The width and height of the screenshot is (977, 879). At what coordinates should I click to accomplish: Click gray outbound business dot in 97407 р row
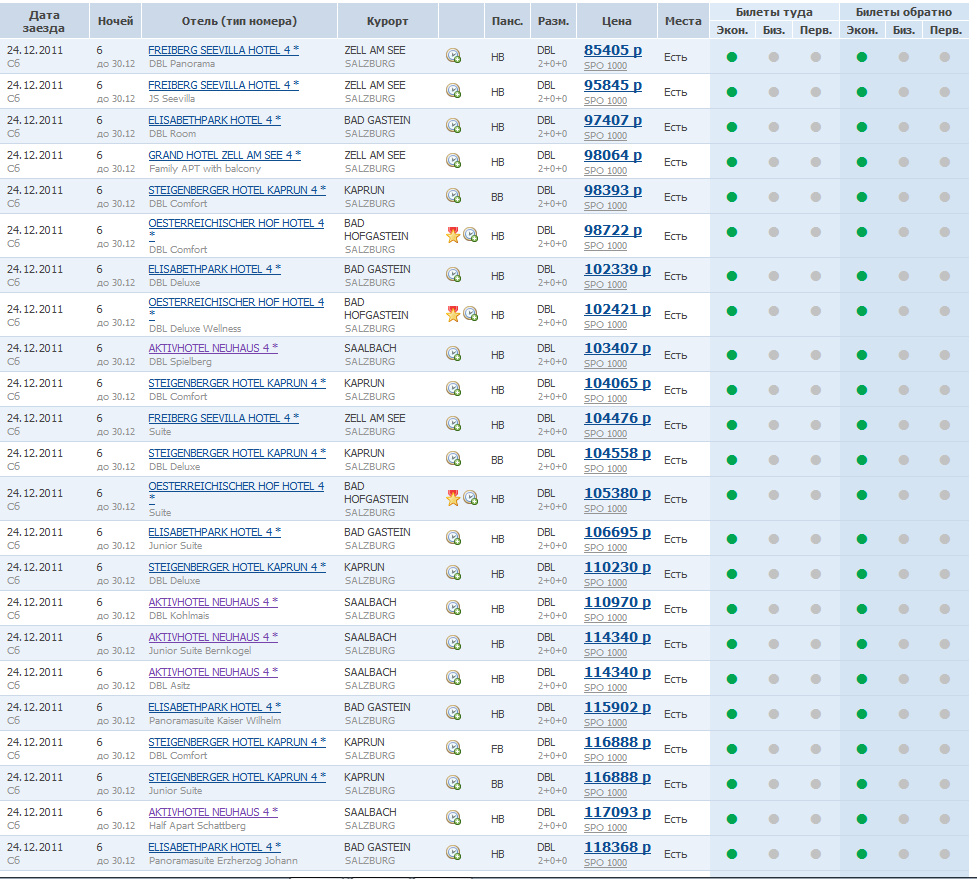774,127
